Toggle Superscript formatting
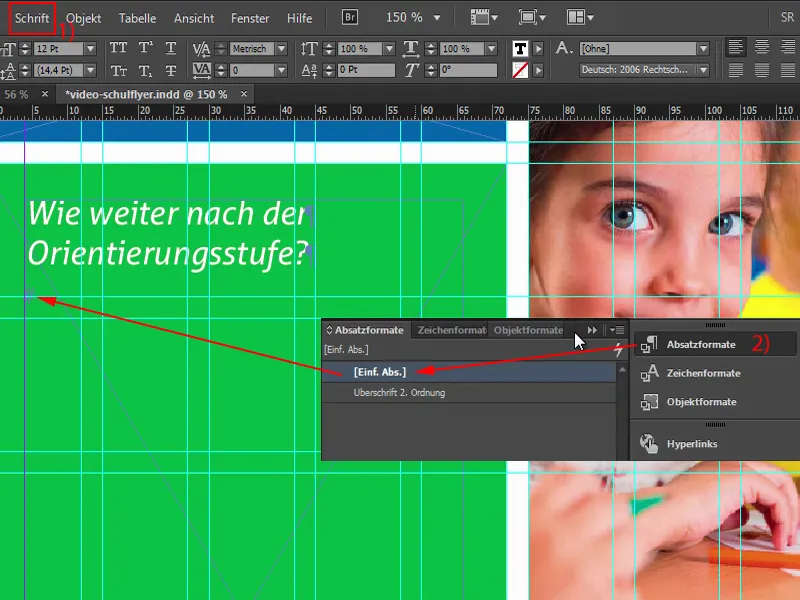 [145, 48]
